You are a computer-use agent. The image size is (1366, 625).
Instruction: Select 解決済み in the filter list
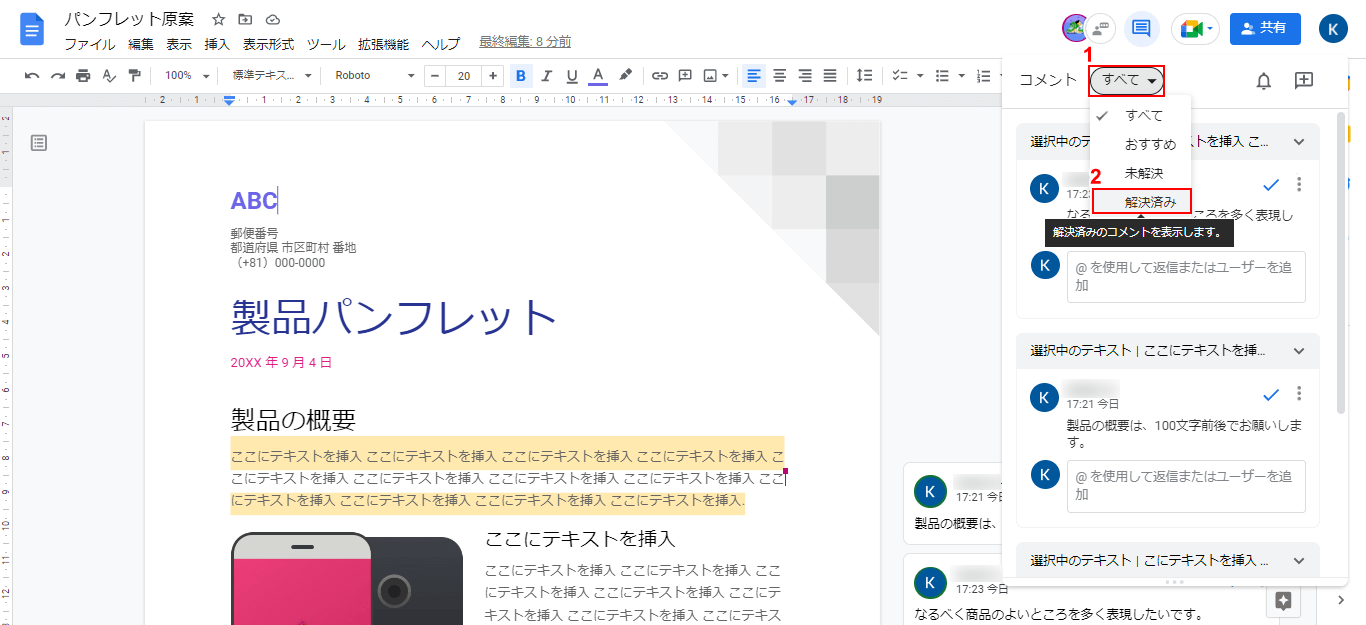(1141, 202)
